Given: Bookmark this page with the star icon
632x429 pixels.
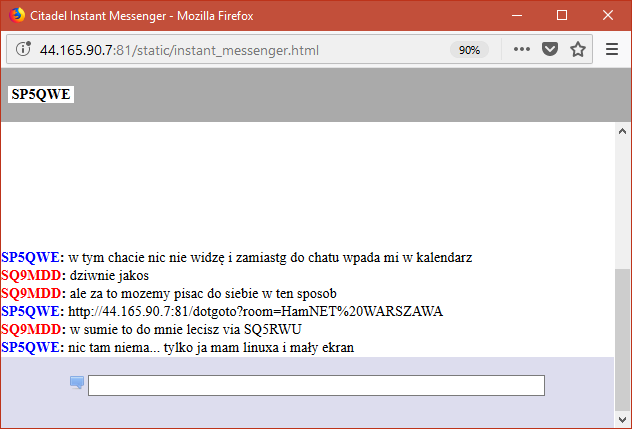Looking at the screenshot, I should pos(577,50).
